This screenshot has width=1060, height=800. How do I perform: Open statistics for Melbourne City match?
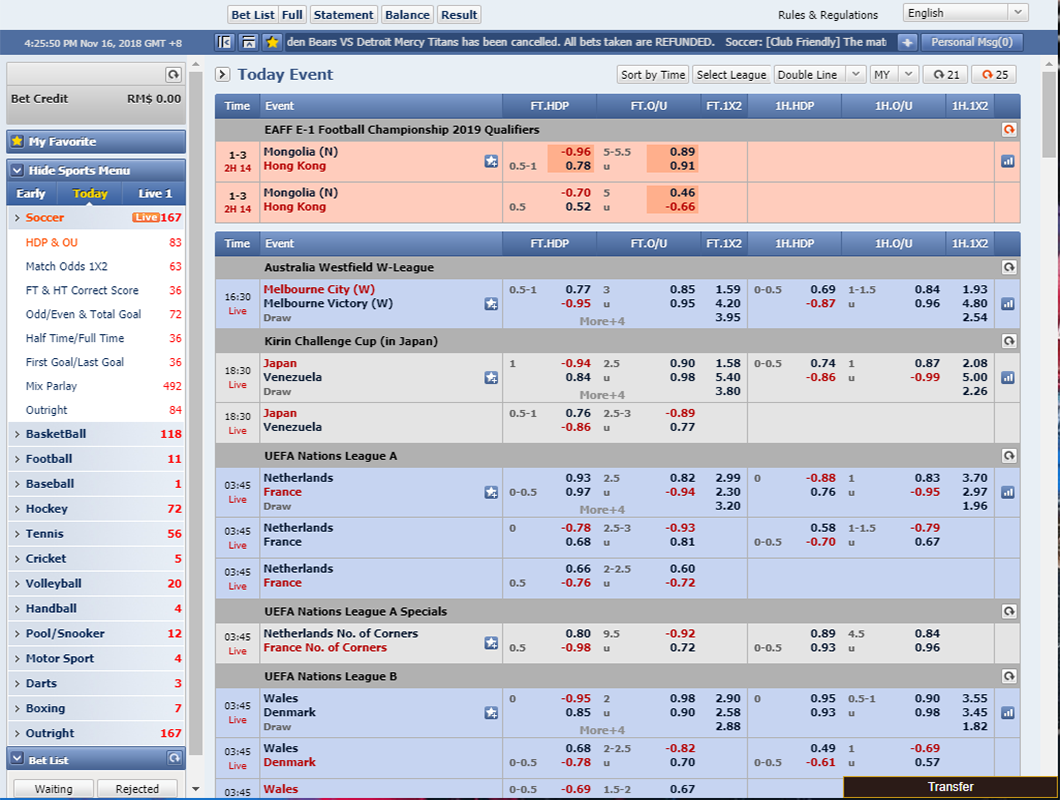1007,303
